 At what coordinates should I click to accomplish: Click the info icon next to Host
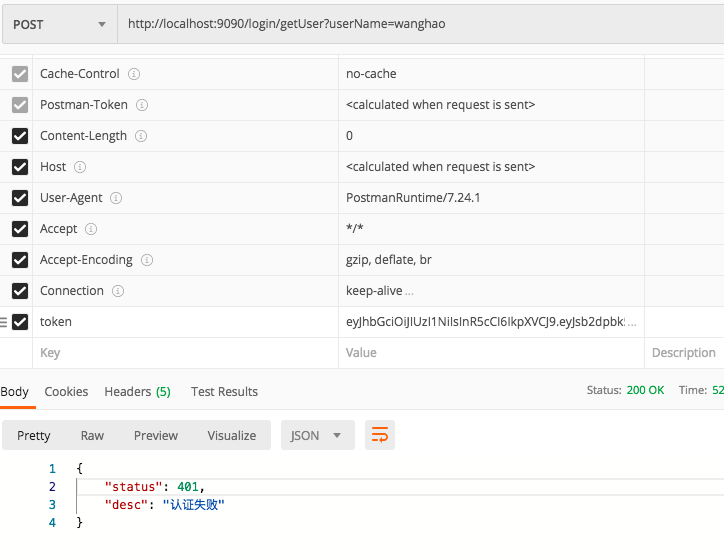point(80,167)
